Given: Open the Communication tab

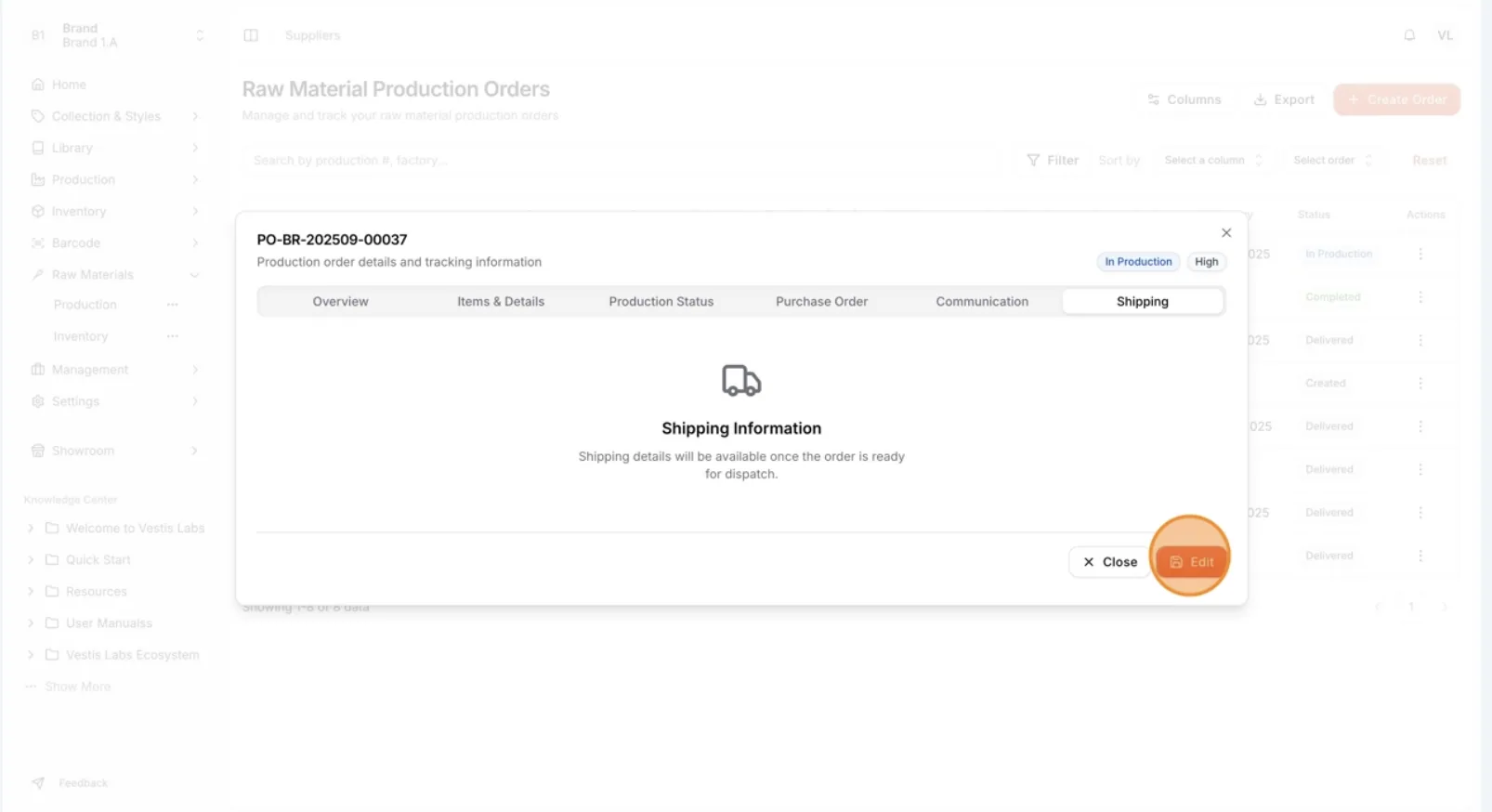Looking at the screenshot, I should pos(982,301).
